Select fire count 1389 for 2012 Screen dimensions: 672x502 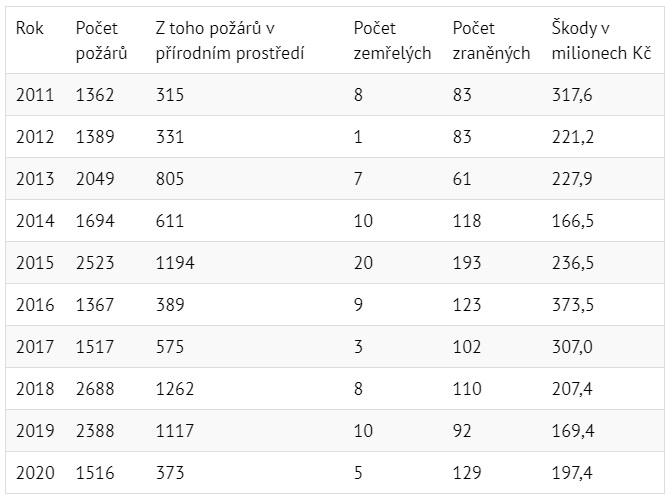[x=95, y=137]
